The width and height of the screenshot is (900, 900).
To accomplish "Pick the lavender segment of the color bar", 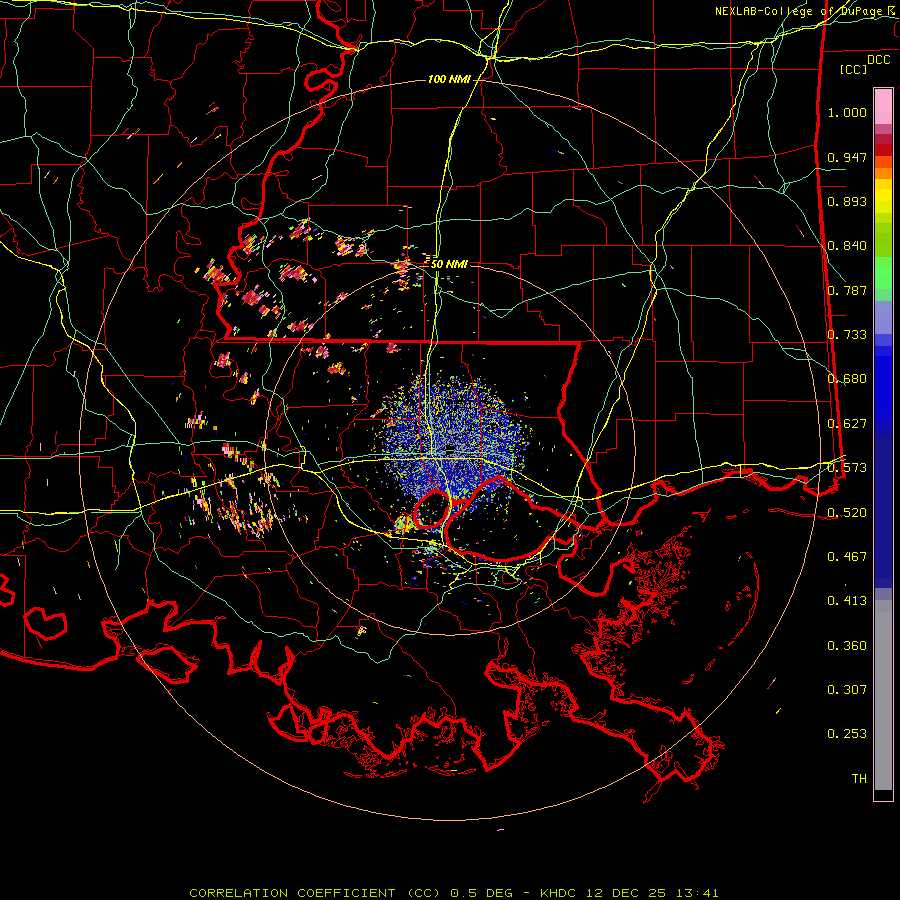I will coord(883,318).
